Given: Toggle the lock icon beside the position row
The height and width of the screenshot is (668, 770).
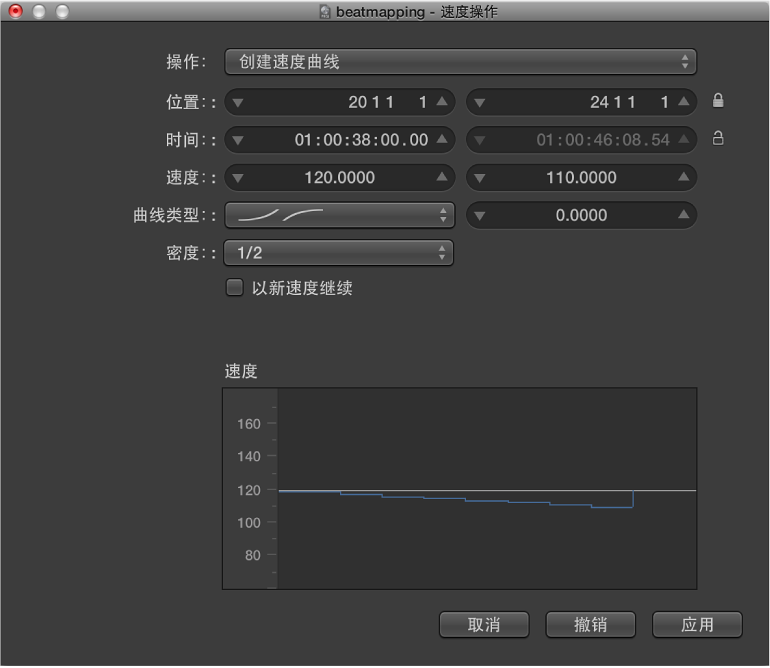Looking at the screenshot, I should 718,101.
